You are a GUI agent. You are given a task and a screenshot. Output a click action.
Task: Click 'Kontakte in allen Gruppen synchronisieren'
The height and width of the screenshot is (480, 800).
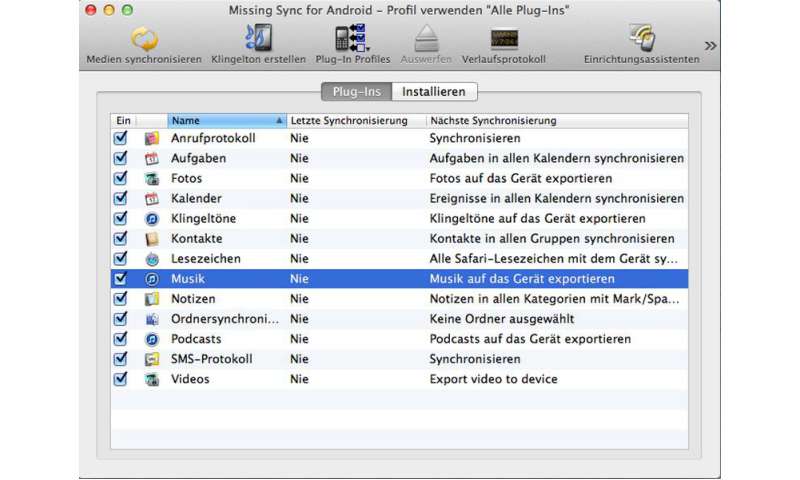552,239
